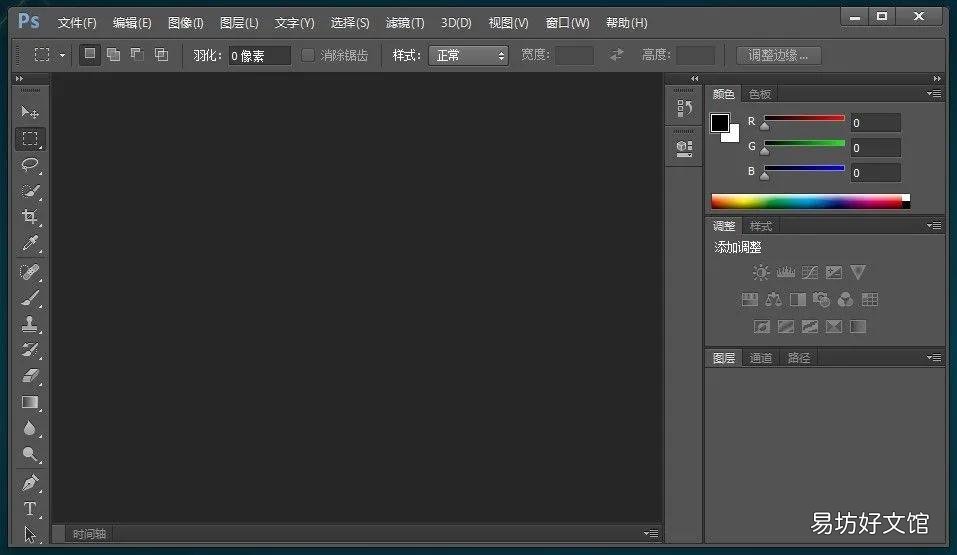Screen dimensions: 957x555
Task: Add a Levels adjustment
Action: point(785,272)
